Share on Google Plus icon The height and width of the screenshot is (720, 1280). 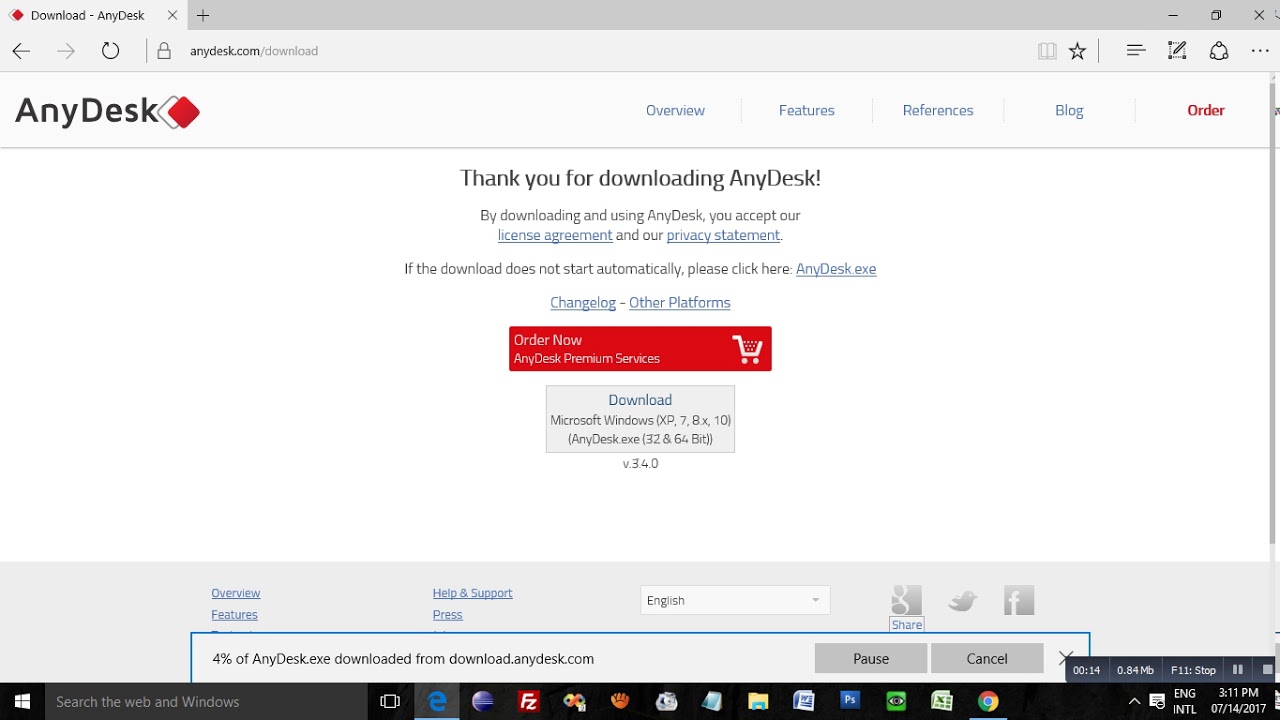[x=906, y=600]
